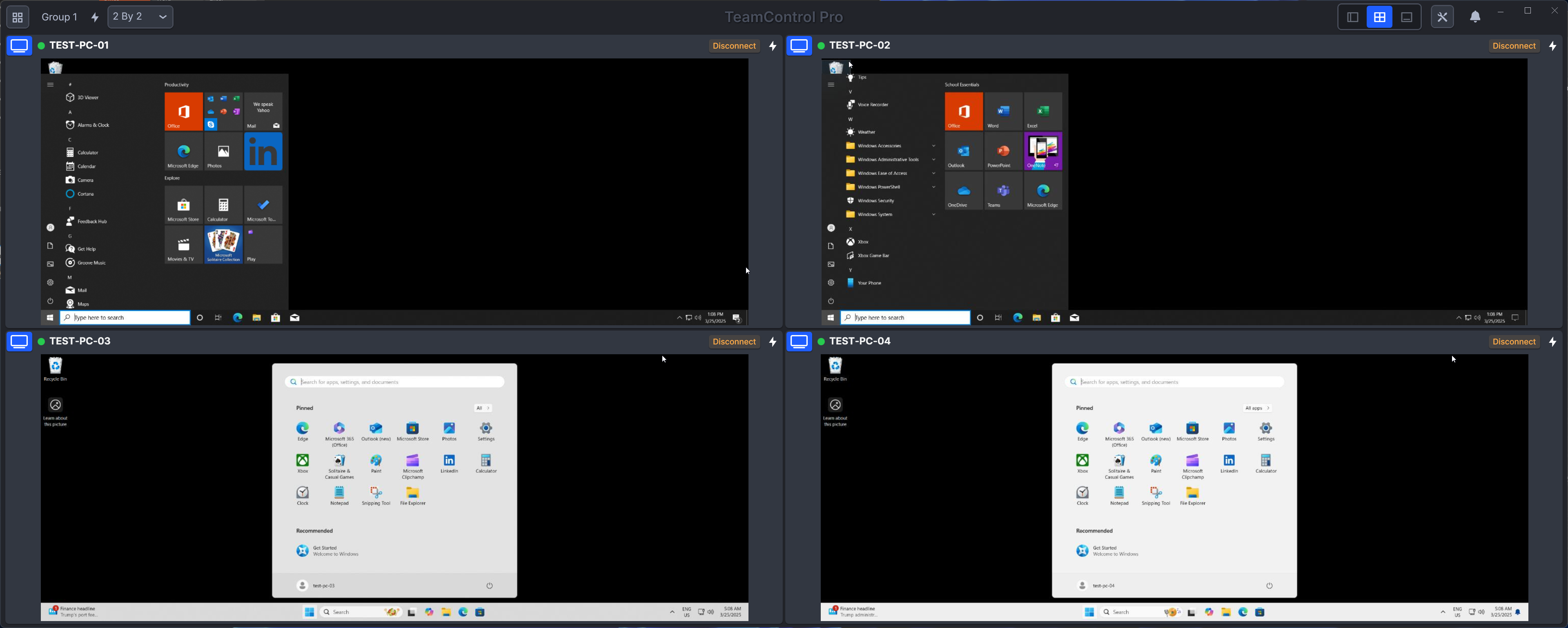The image size is (1568, 628).
Task: Expand Windows Administrative Tools on TEST-PC-02
Action: [891, 160]
